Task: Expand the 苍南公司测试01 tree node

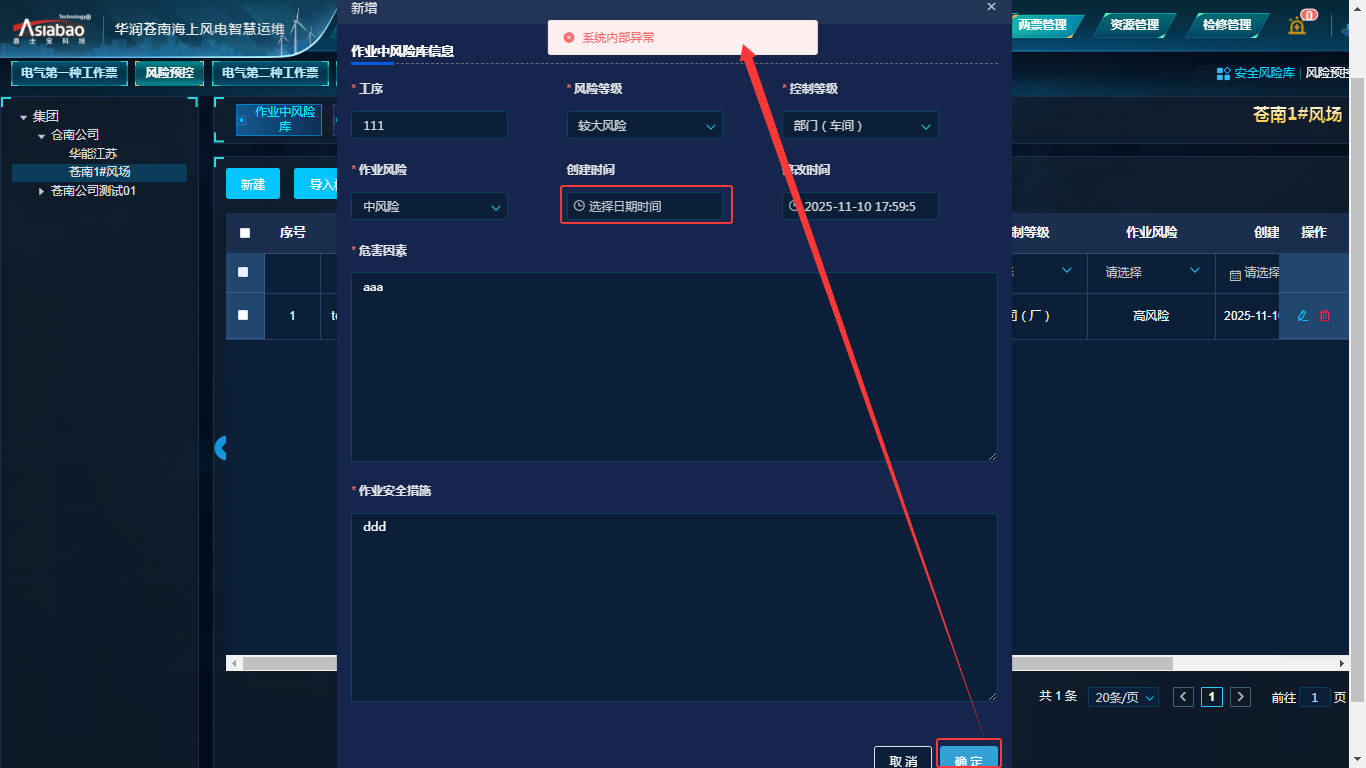Action: 41,191
